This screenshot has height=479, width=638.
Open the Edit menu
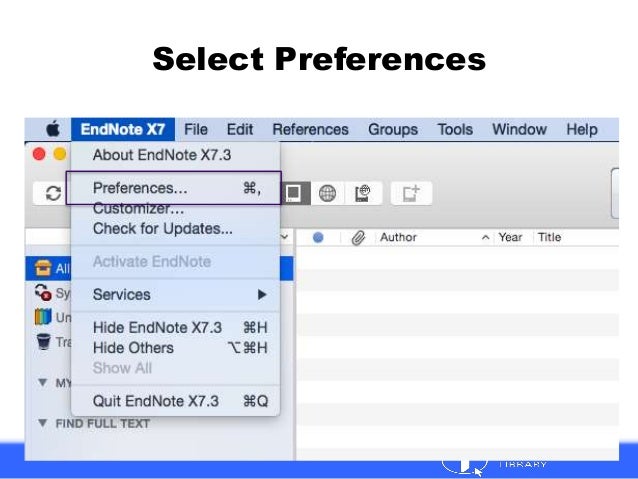pos(240,129)
